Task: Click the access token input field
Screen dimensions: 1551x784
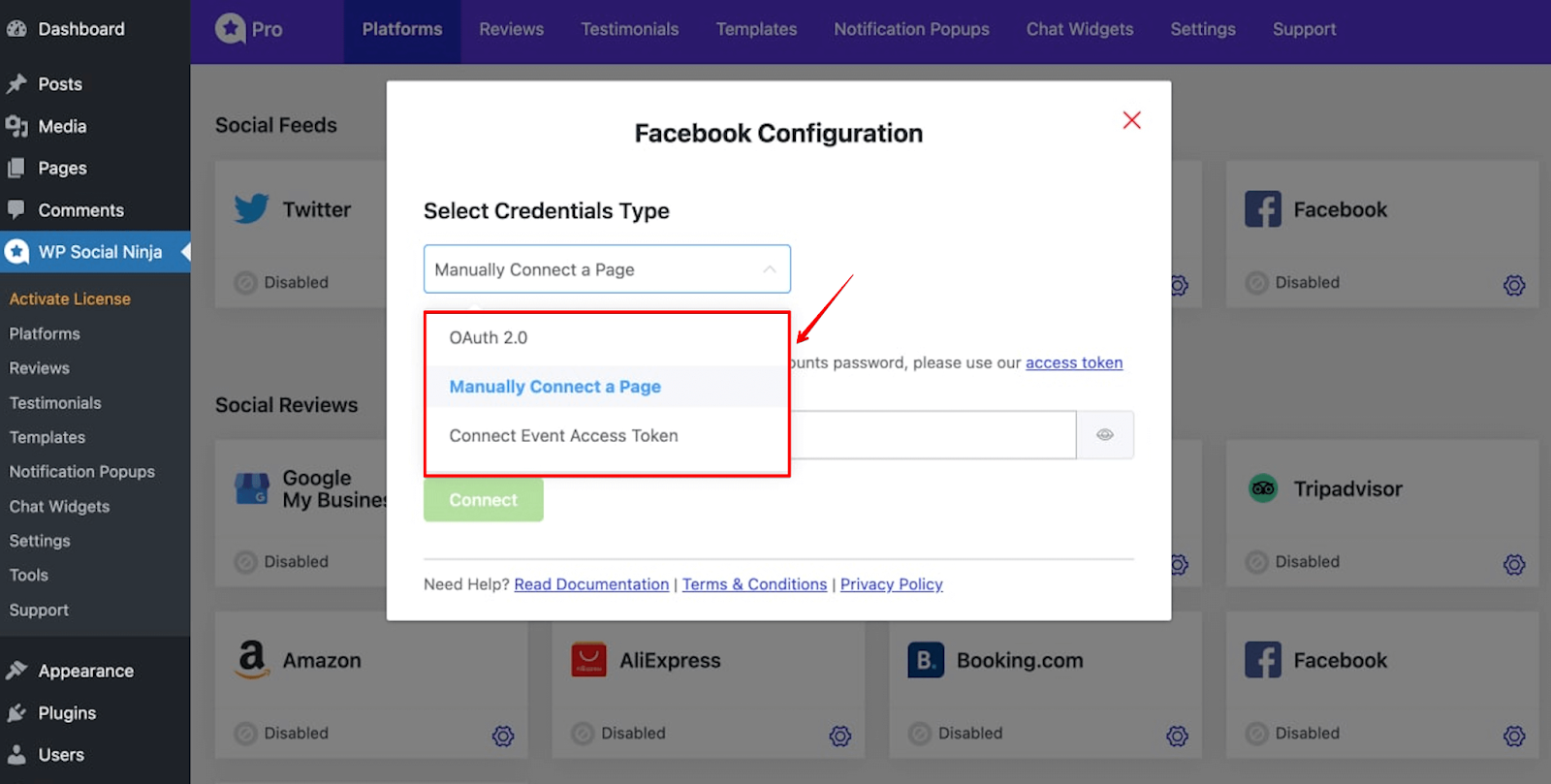Action: (931, 434)
